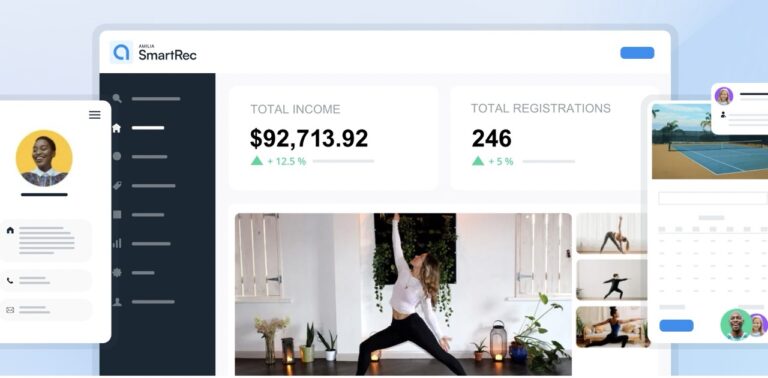Open the settings gear icon in sidebar
Viewport: 768px width, 378px height.
tap(117, 272)
